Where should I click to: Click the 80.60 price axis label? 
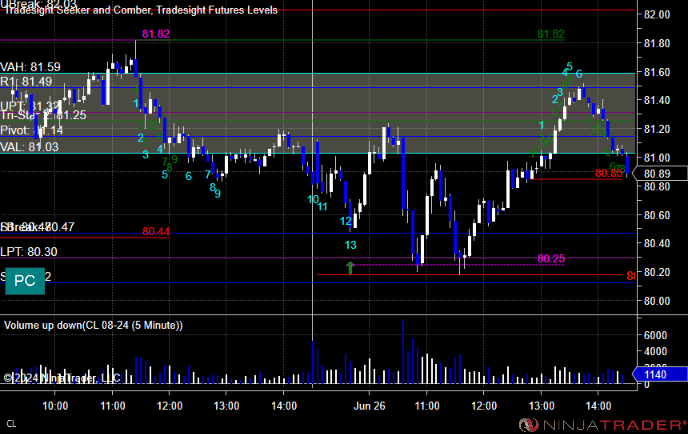pyautogui.click(x=657, y=215)
